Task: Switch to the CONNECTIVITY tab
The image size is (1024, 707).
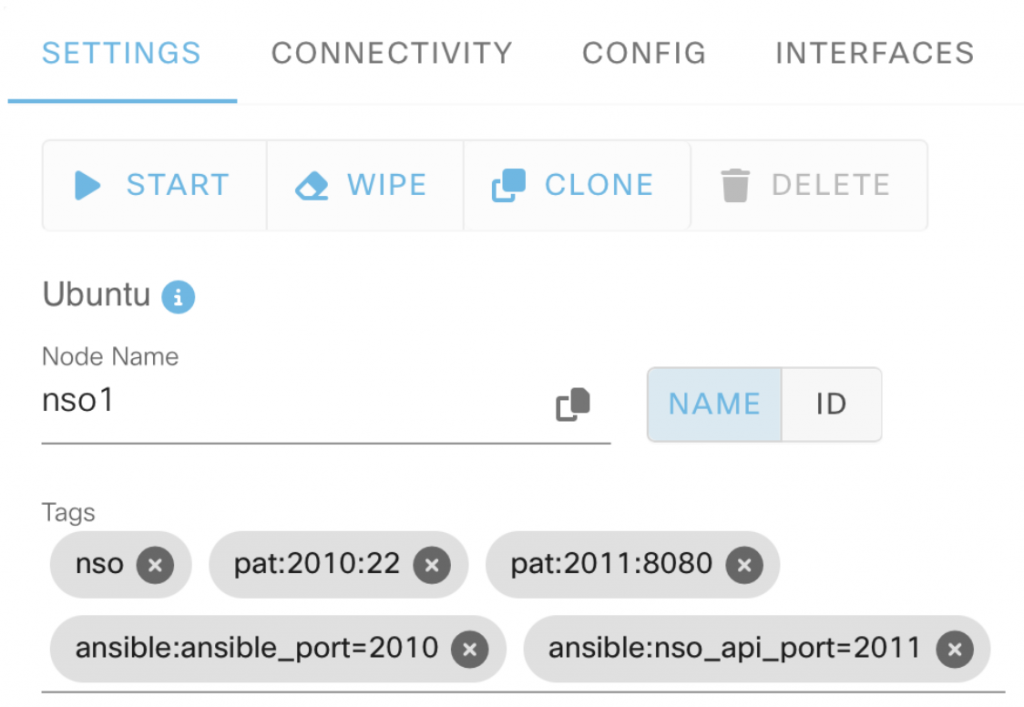Action: pos(392,53)
